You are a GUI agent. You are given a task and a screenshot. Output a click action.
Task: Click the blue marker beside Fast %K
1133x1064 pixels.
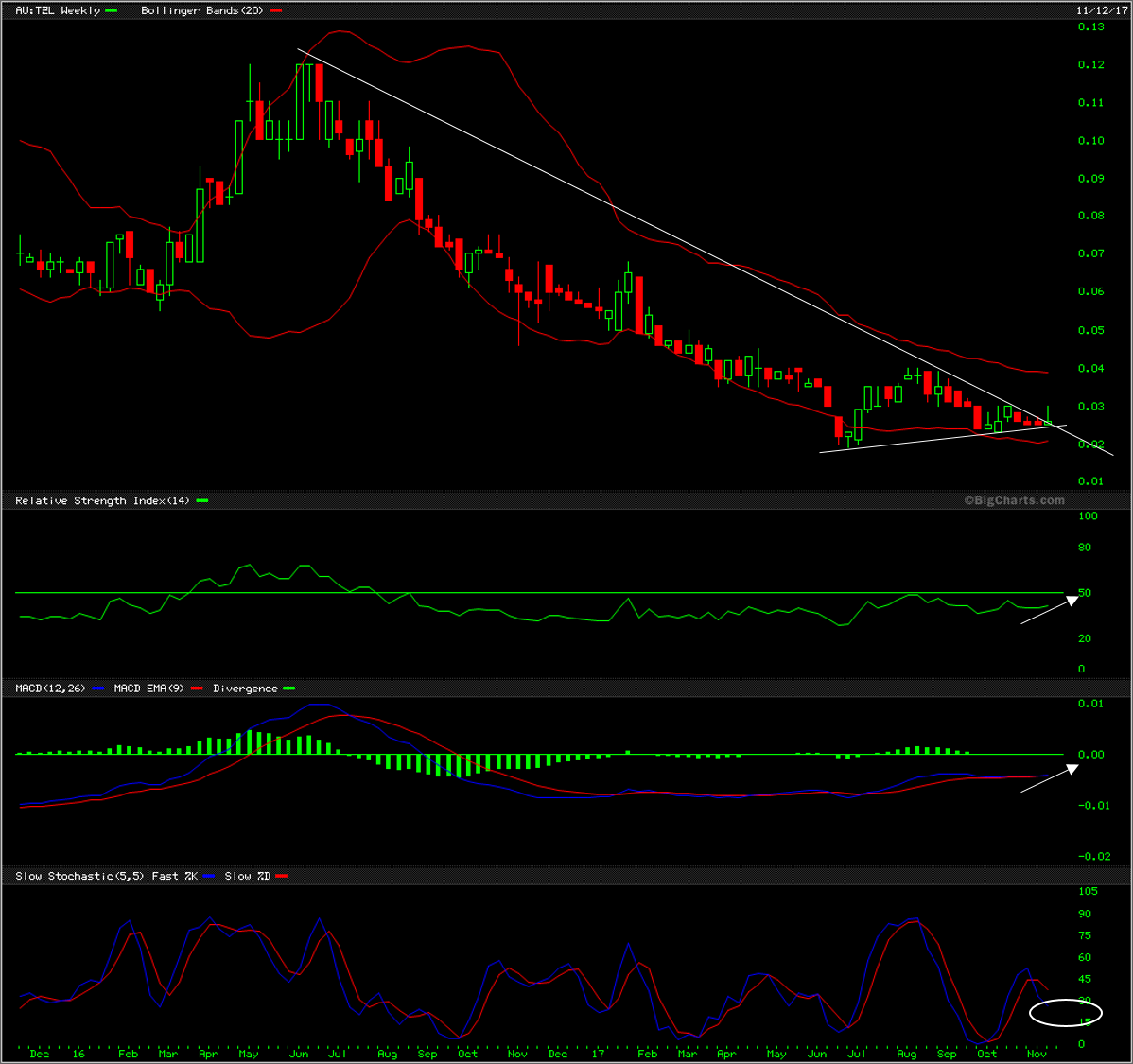pyautogui.click(x=209, y=876)
